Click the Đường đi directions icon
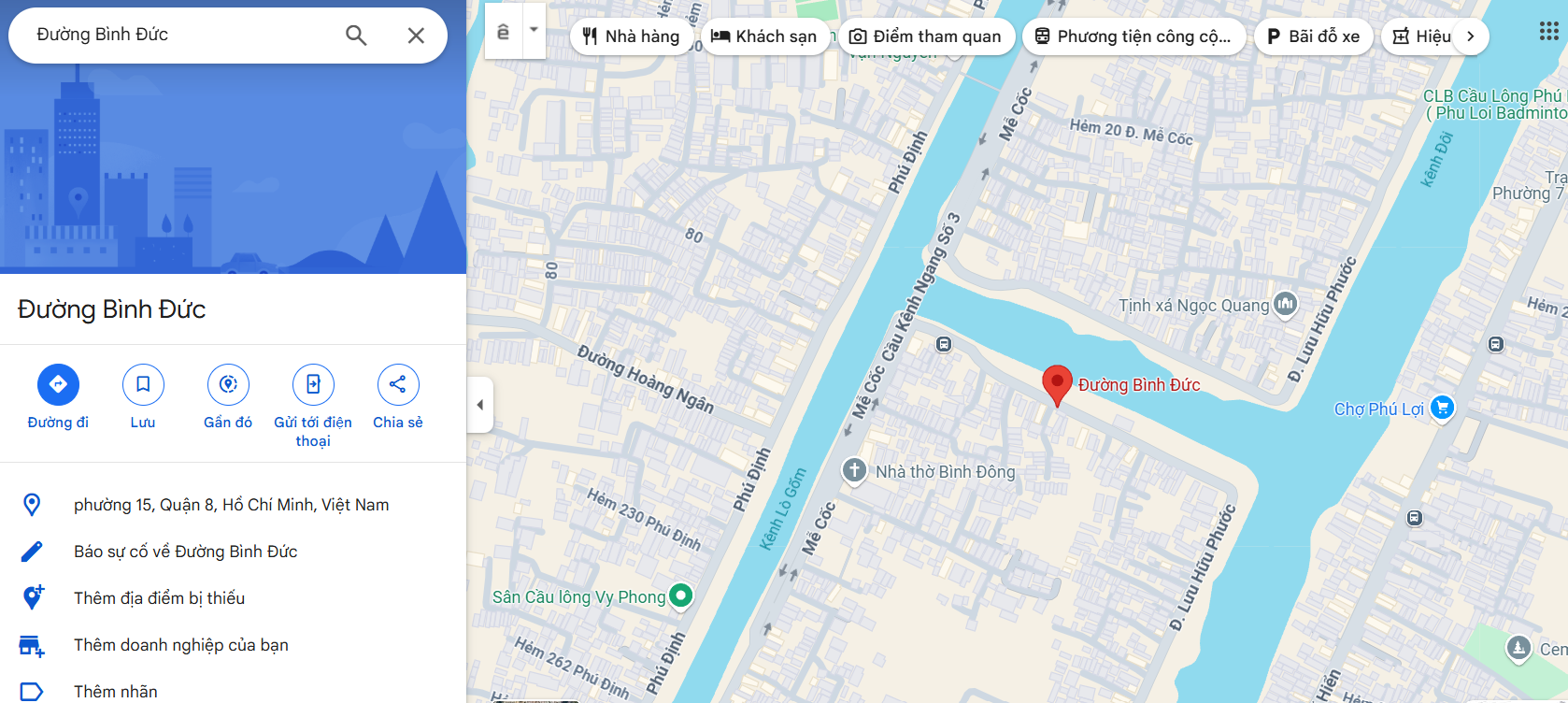Image resolution: width=1568 pixels, height=703 pixels. coord(58,384)
